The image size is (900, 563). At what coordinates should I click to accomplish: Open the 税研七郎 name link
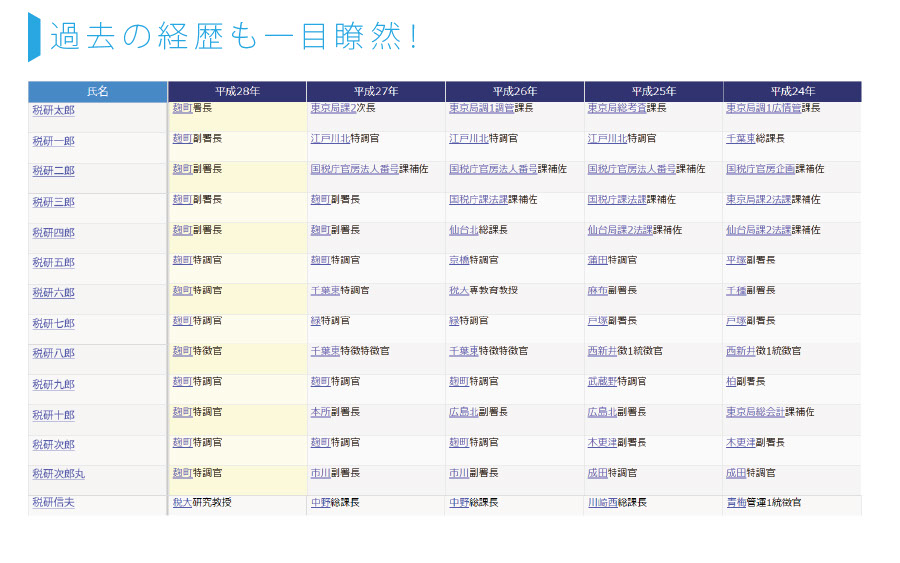tap(53, 323)
